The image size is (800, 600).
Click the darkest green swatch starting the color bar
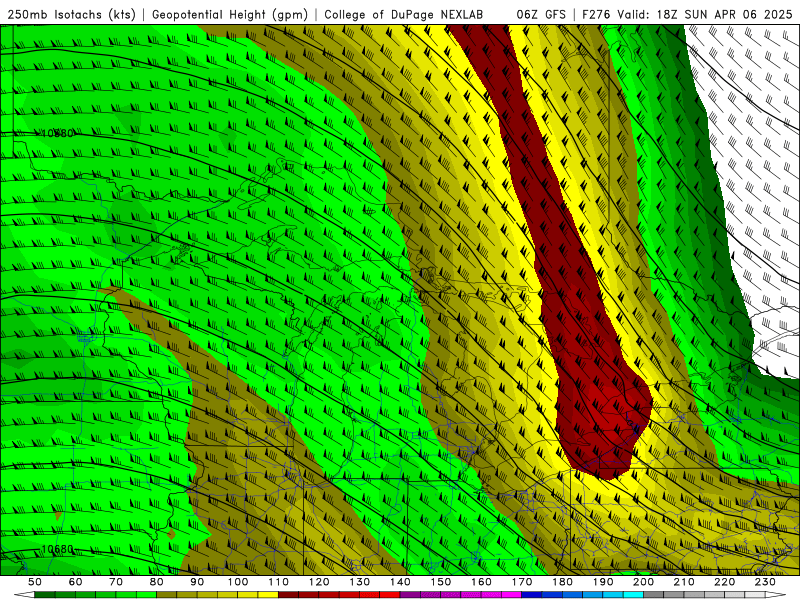[x=44, y=594]
